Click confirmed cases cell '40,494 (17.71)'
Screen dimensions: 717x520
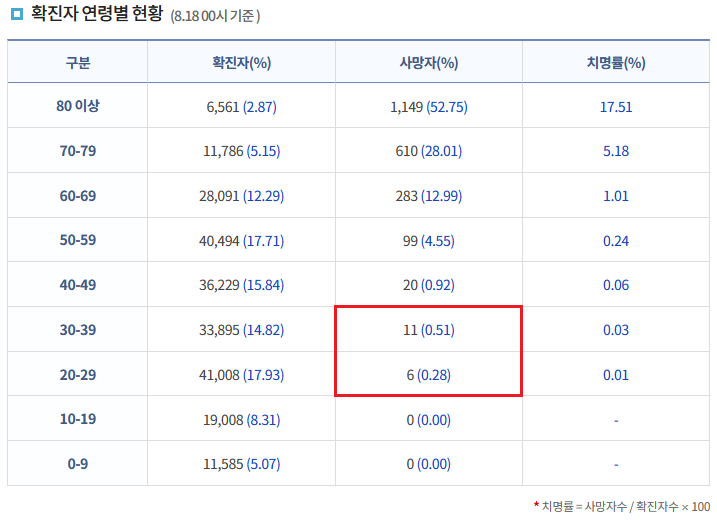click(241, 241)
